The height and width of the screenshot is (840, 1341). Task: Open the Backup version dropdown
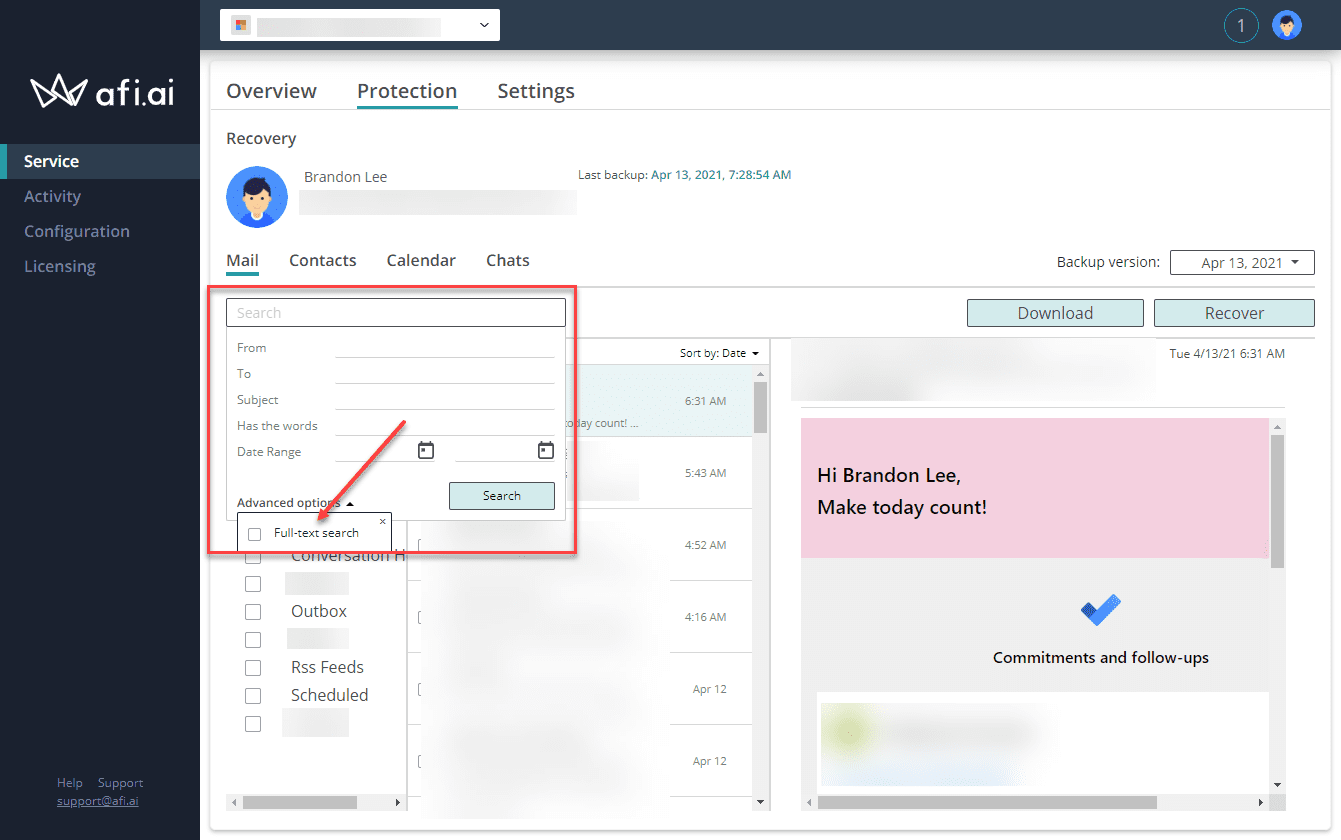coord(1242,262)
